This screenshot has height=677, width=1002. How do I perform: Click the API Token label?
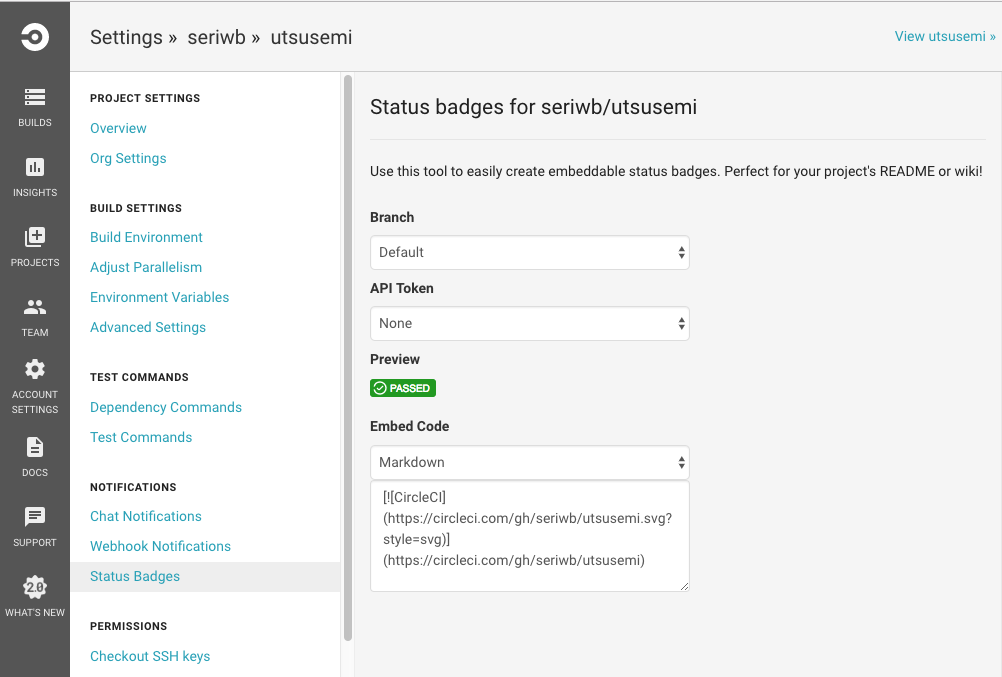pos(402,288)
